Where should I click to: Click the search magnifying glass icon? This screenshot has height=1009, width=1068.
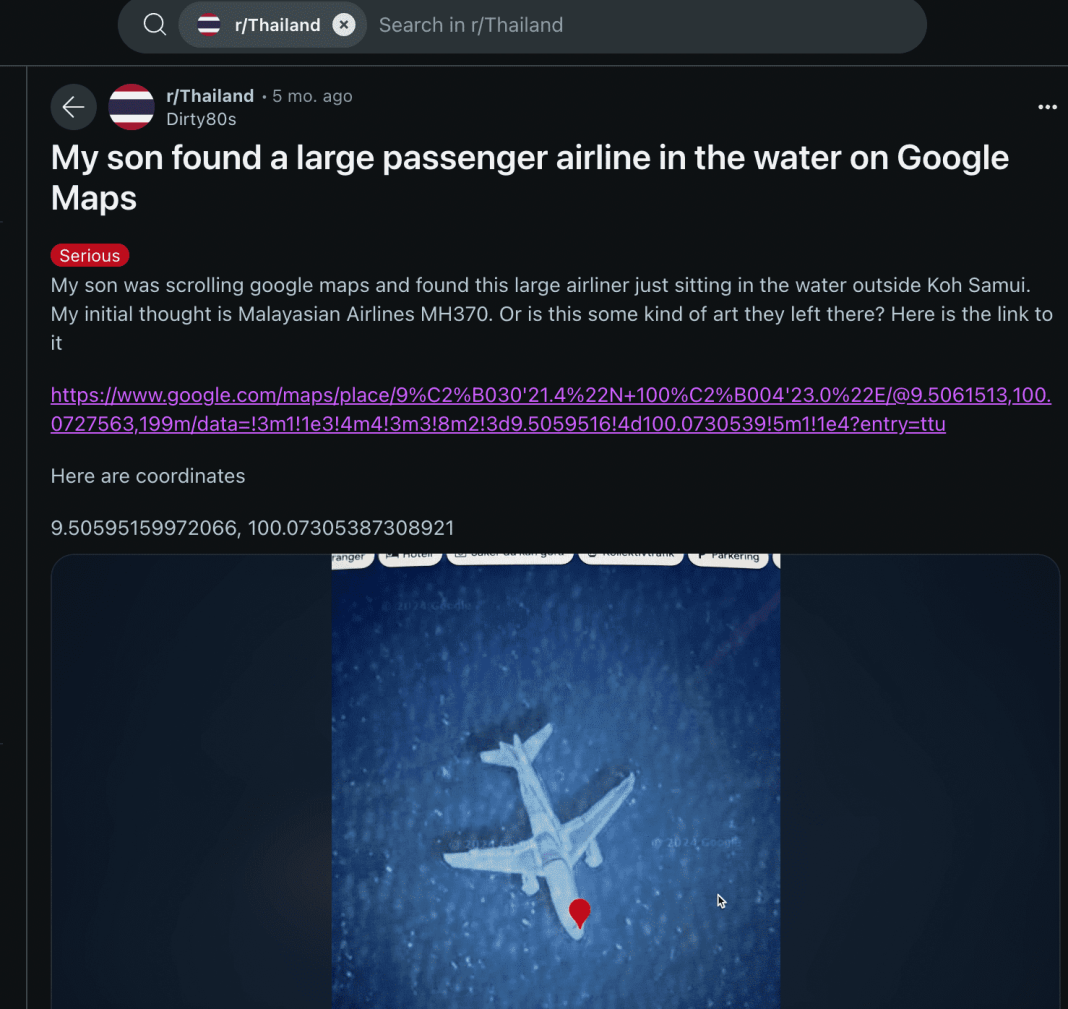tap(154, 24)
